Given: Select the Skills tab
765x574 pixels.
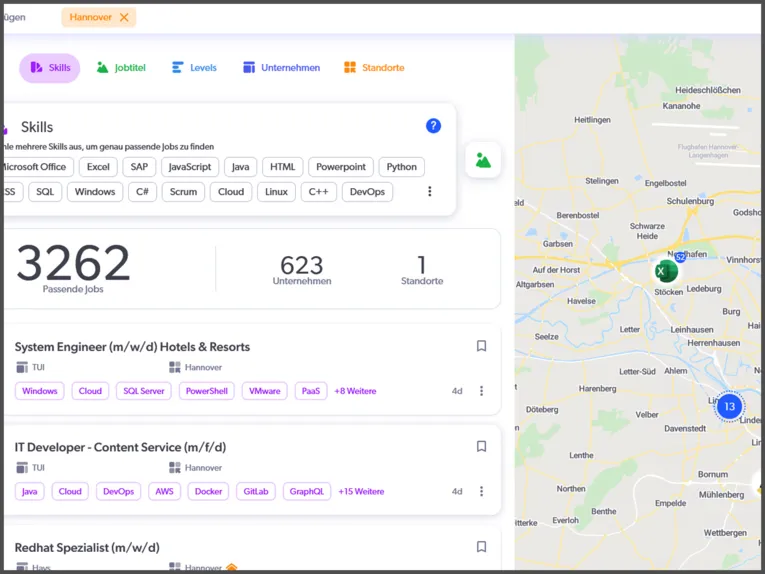Looking at the screenshot, I should tap(50, 68).
